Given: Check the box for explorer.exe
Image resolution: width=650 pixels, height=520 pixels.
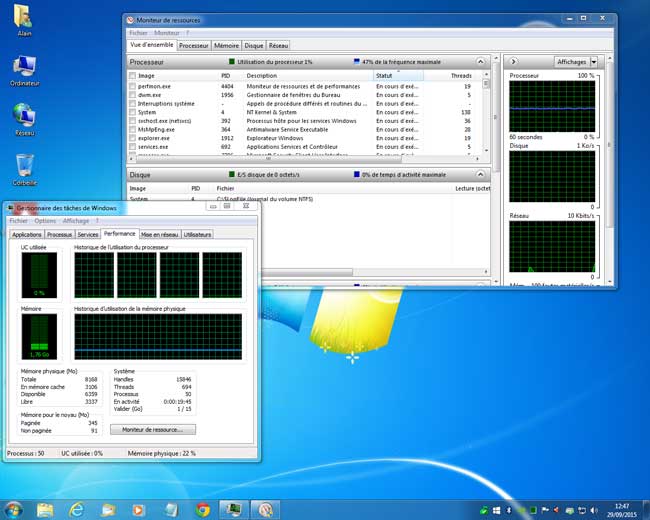Looking at the screenshot, I should (x=132, y=139).
